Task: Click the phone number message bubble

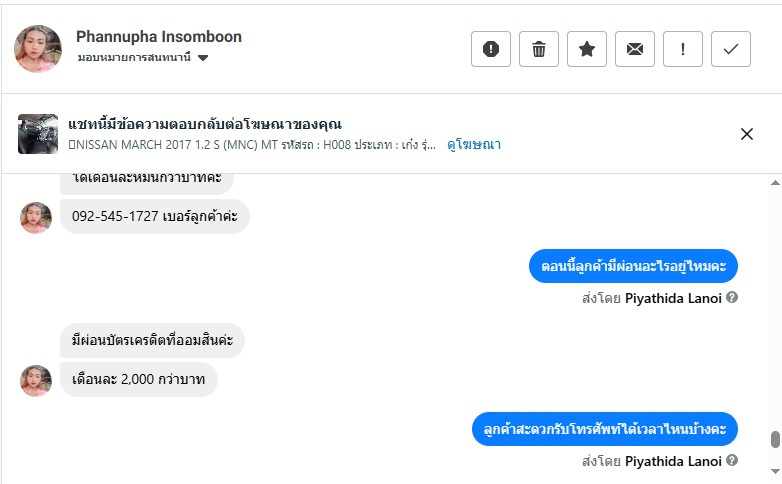Action: click(x=155, y=216)
